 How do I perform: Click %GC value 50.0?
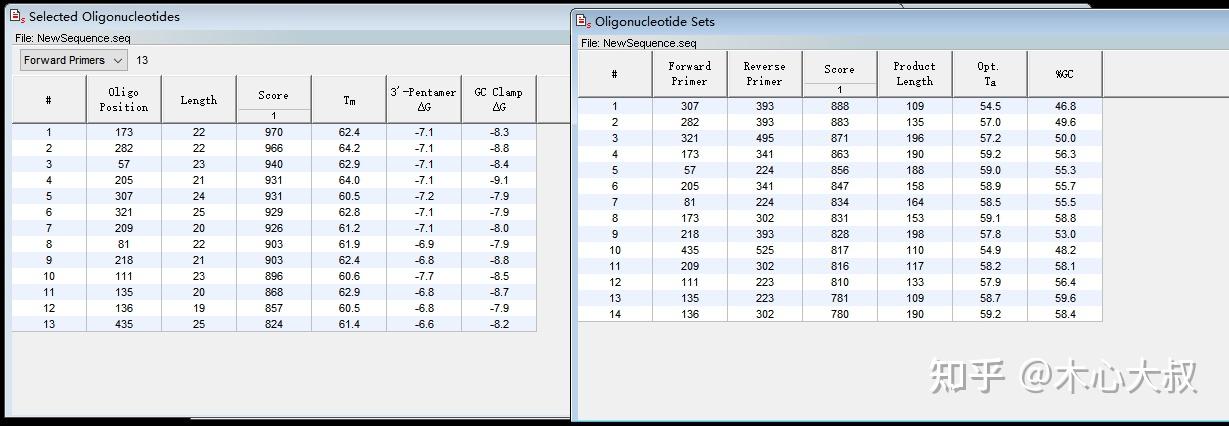coord(1065,138)
